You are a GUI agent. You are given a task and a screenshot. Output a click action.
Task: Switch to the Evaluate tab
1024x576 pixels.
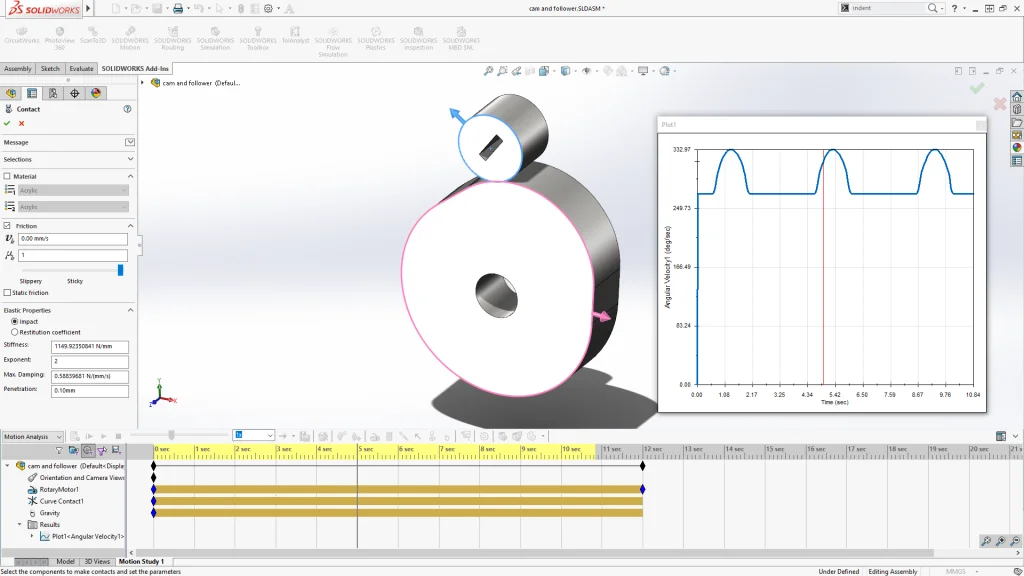click(81, 69)
